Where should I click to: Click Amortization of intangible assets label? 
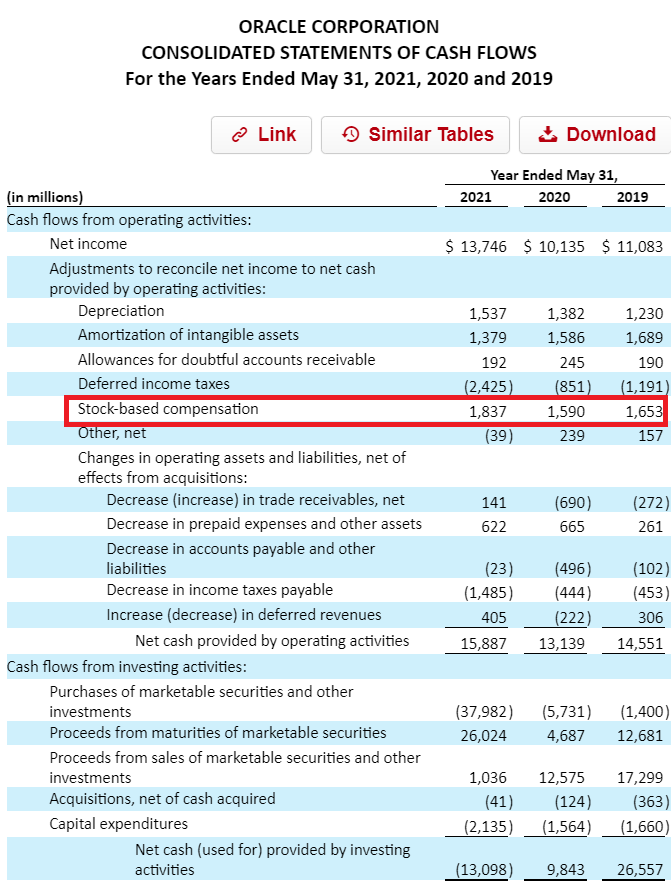coord(188,335)
